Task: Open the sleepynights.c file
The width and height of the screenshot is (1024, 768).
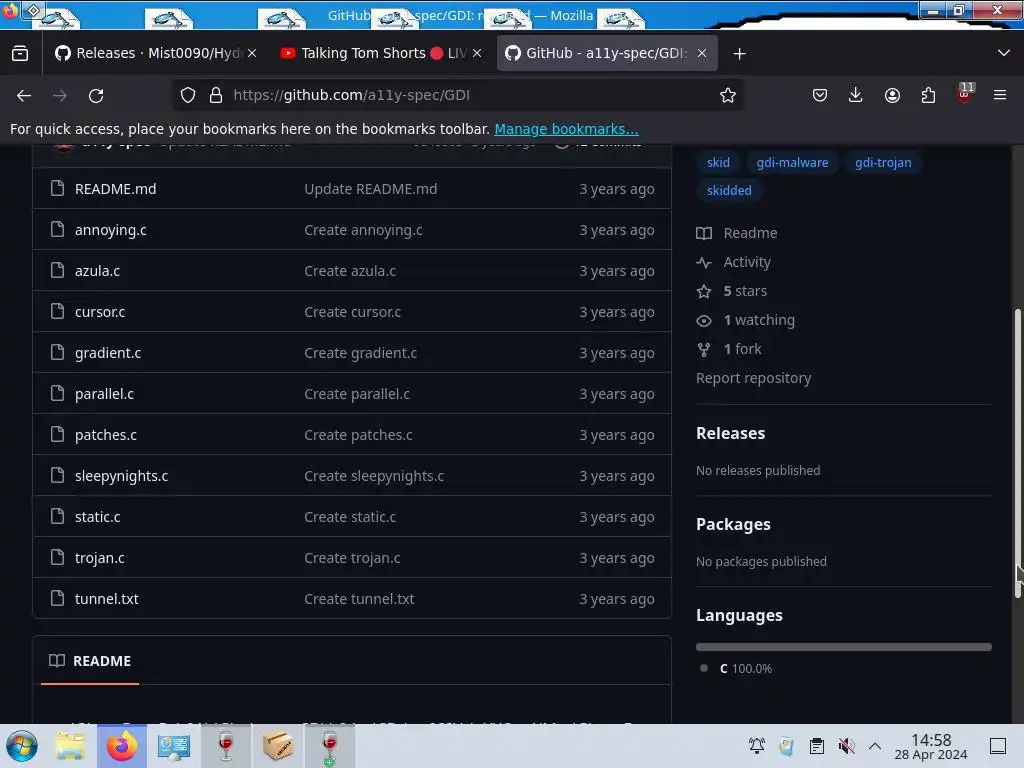Action: coord(121,476)
